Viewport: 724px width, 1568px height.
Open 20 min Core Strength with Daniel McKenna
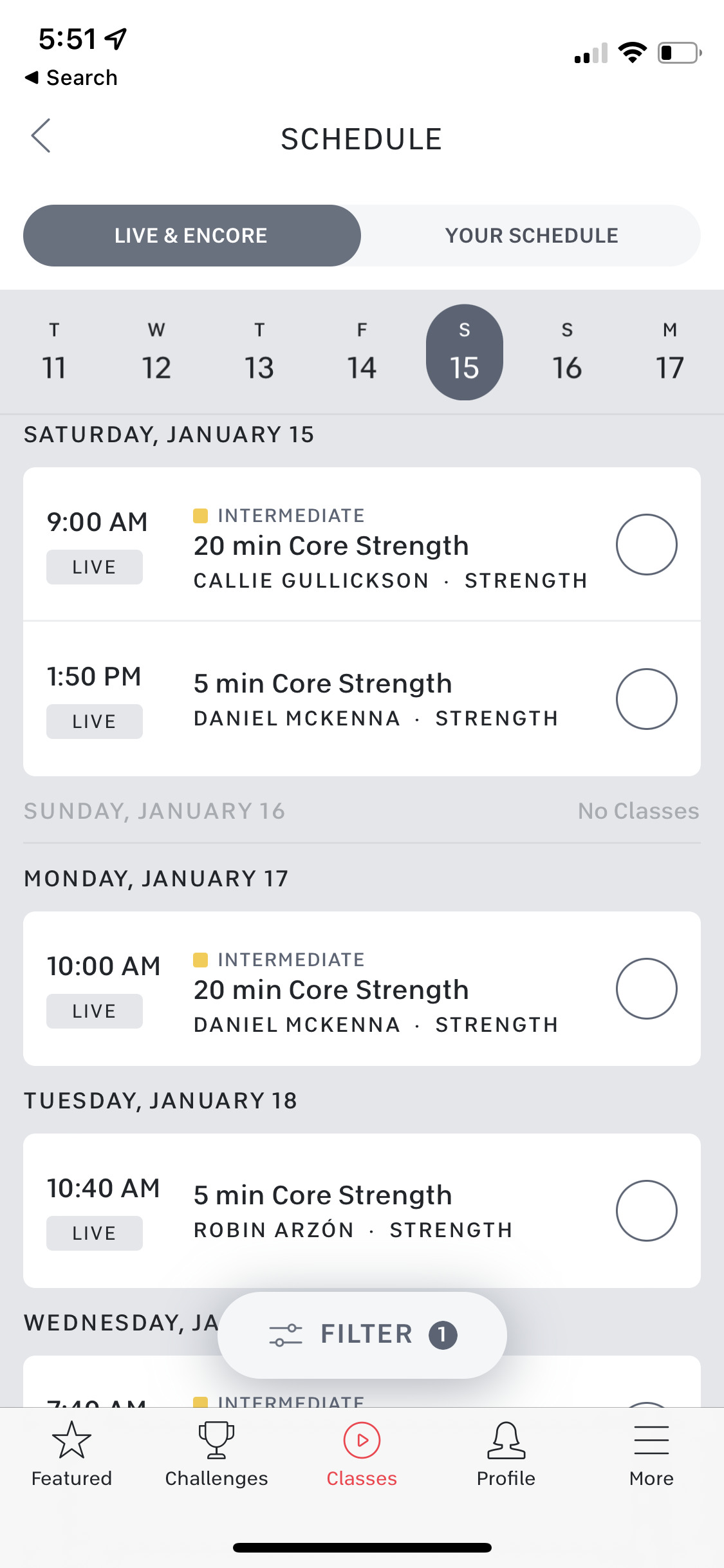(362, 989)
